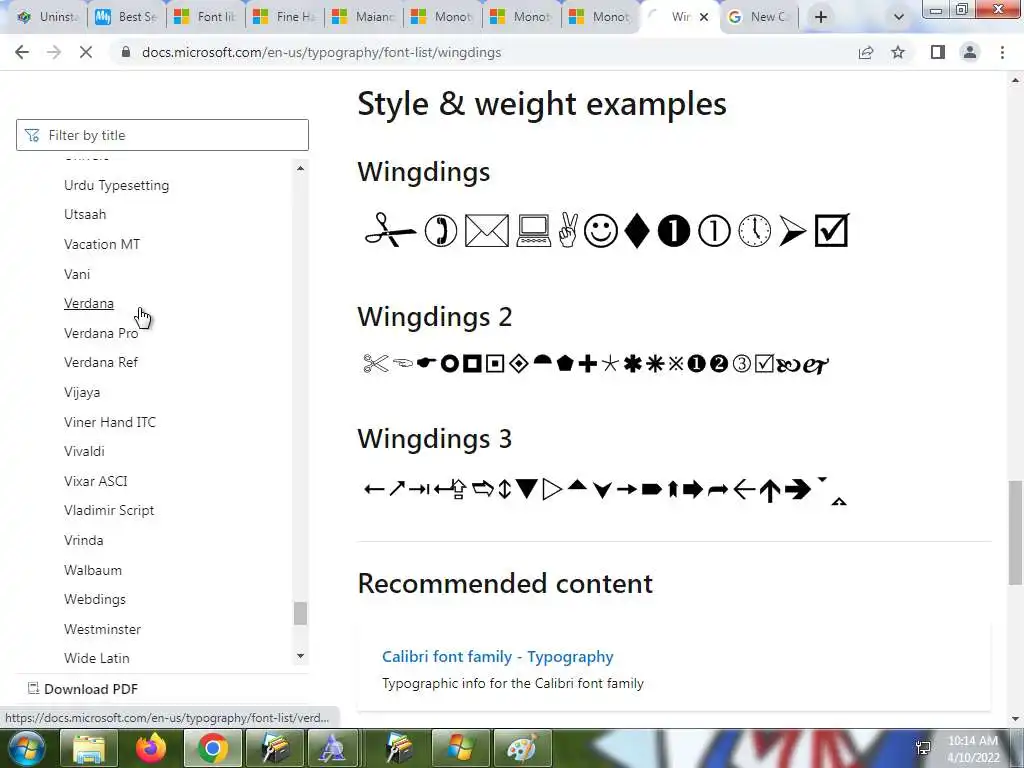The height and width of the screenshot is (768, 1024).
Task: Open the Viner Hand ITC page
Action: click(110, 422)
